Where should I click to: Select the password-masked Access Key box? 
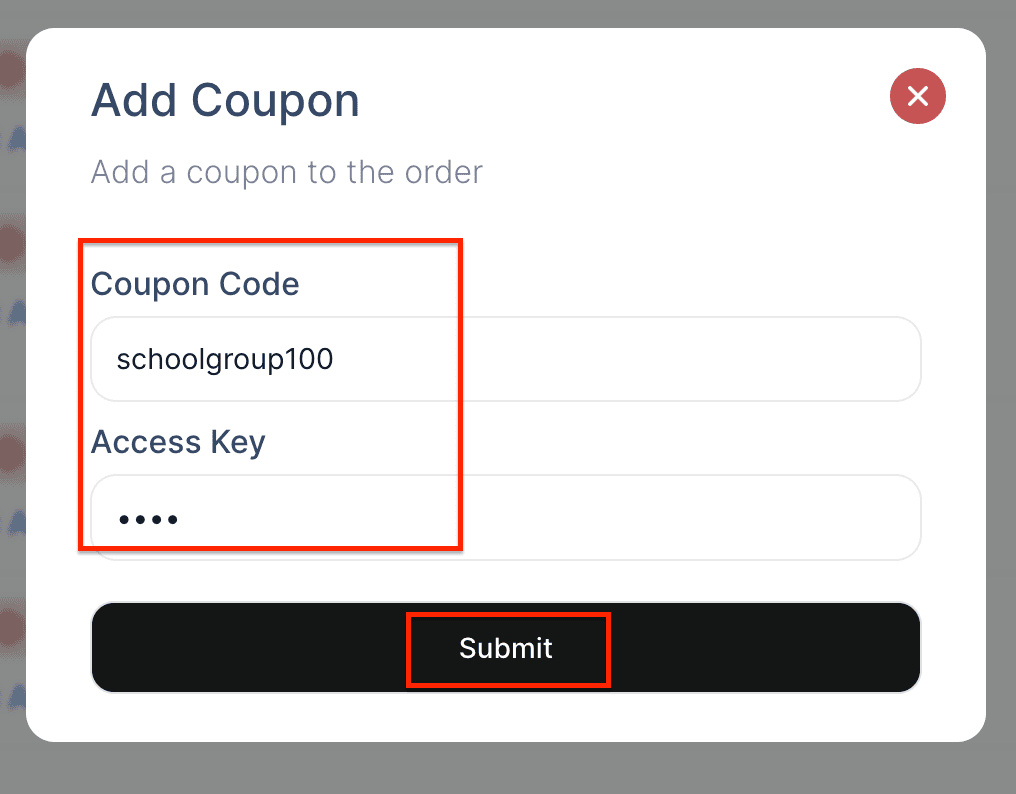(505, 517)
